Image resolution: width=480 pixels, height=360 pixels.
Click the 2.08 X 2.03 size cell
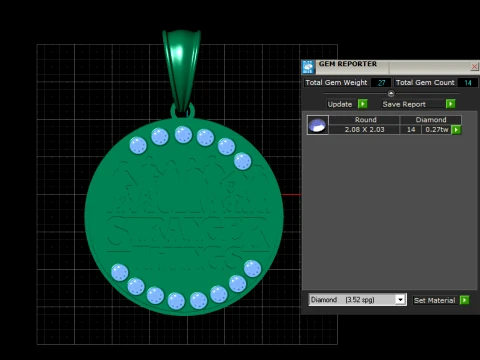(364, 130)
